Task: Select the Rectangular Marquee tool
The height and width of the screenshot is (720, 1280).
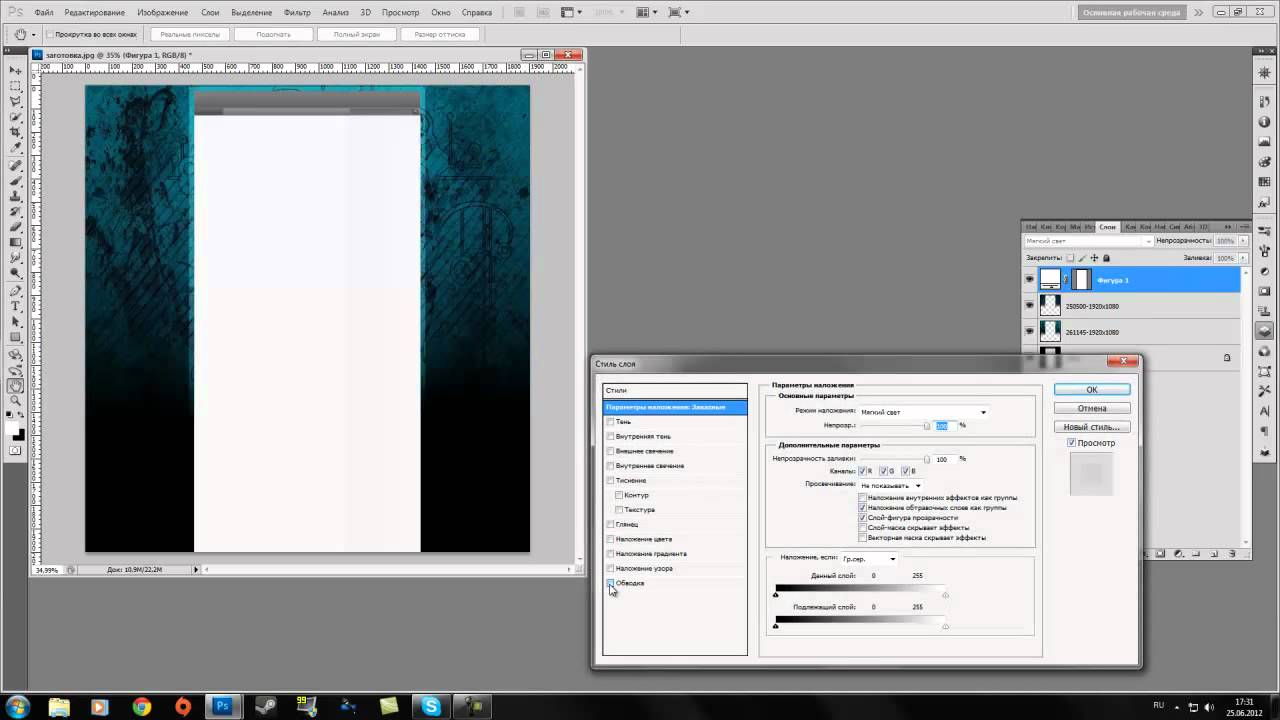Action: coord(16,87)
